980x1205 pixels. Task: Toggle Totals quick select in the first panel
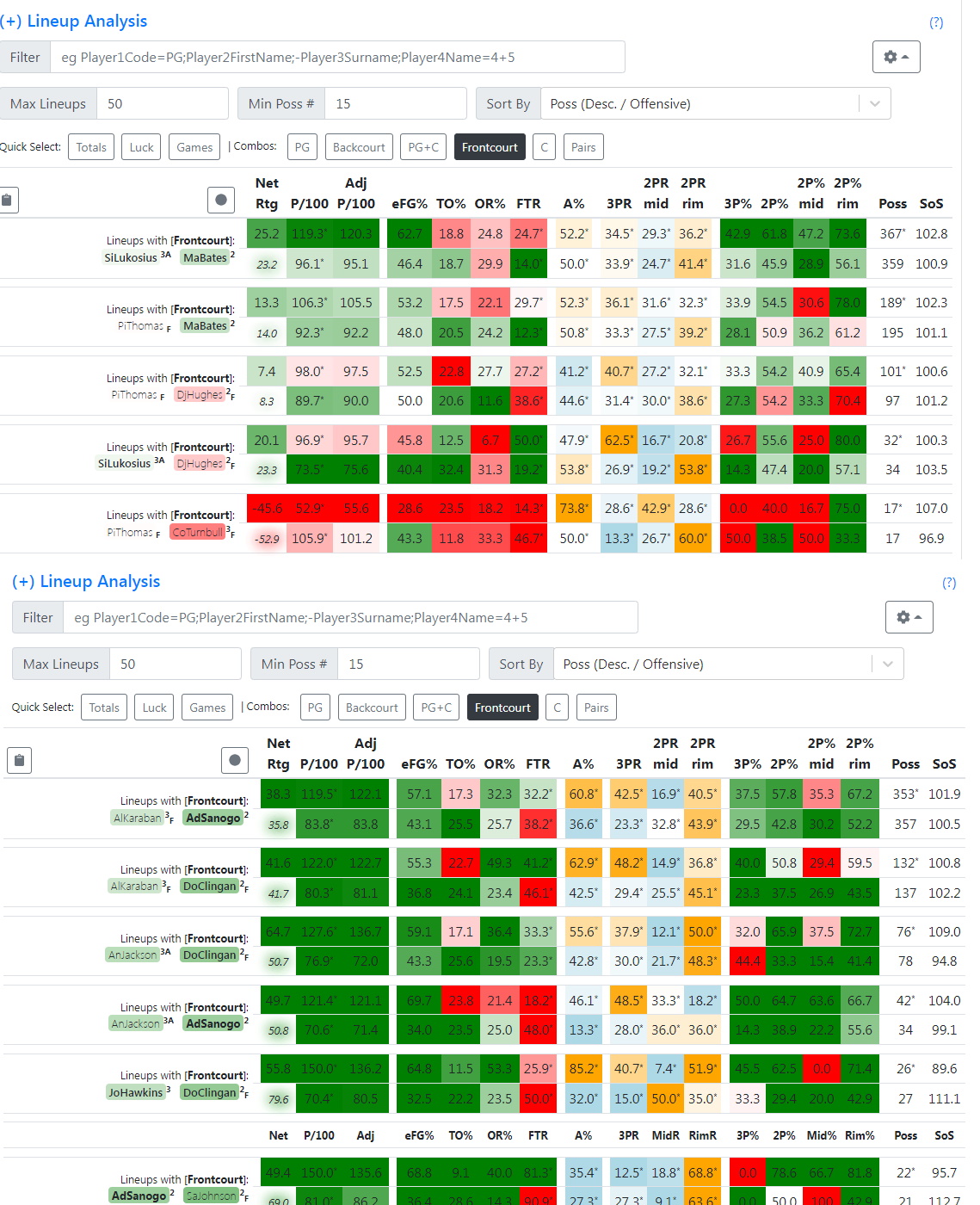pyautogui.click(x=91, y=147)
